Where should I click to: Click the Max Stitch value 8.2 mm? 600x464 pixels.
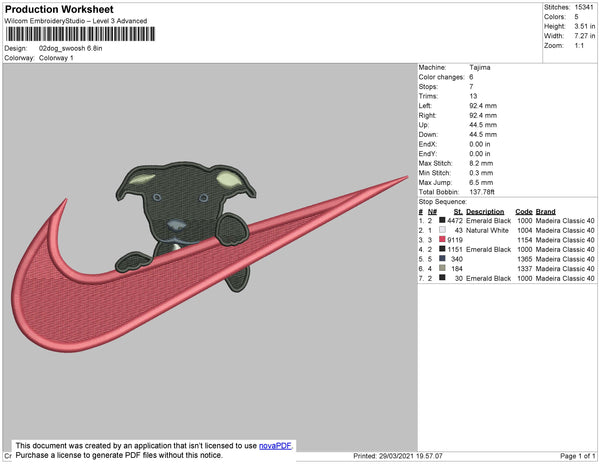(481, 163)
